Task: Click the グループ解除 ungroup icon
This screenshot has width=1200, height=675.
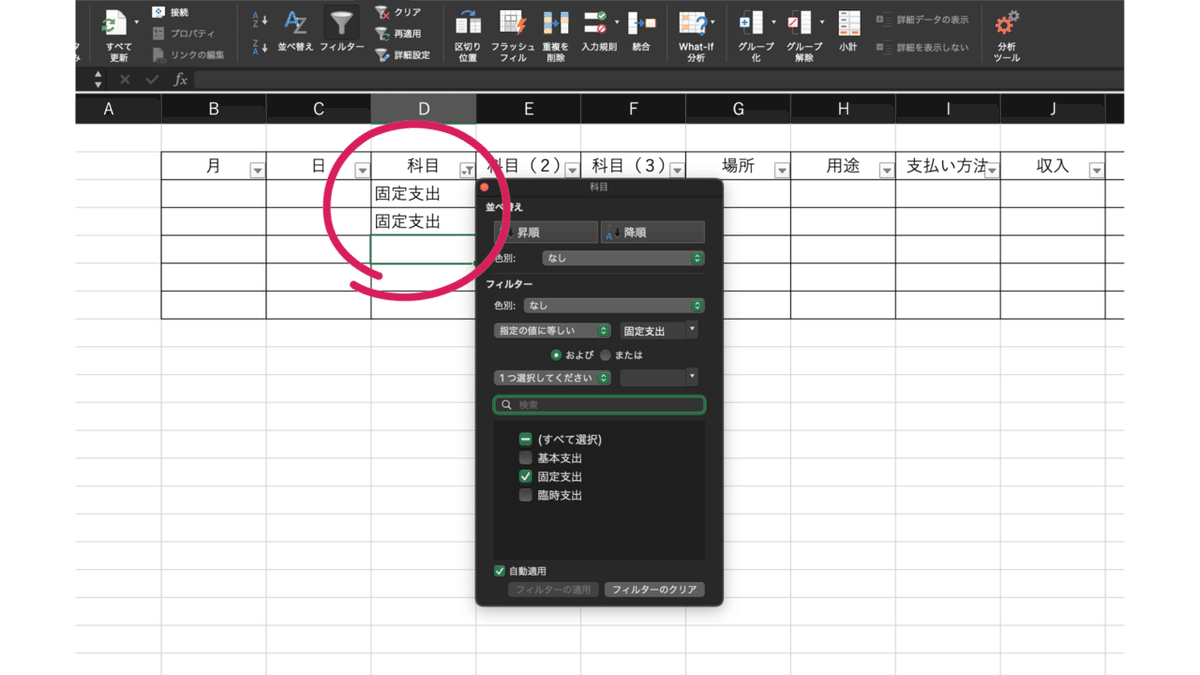Action: coord(800,23)
